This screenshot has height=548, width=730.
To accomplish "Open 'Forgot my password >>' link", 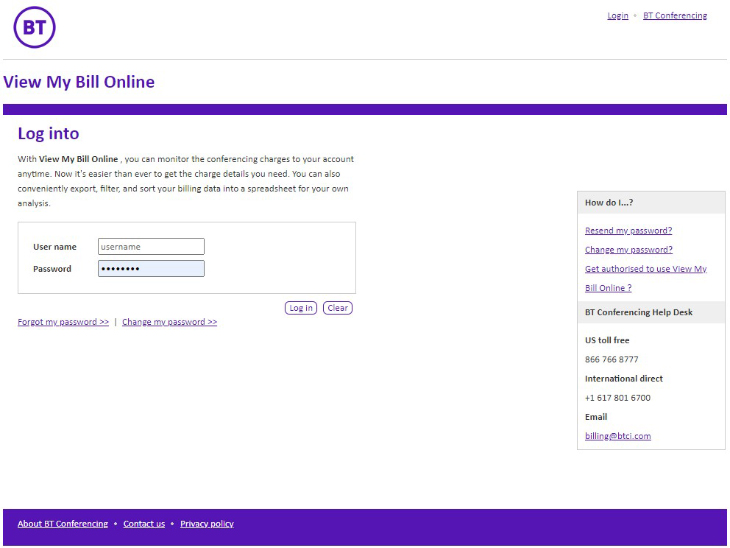I will 63,322.
